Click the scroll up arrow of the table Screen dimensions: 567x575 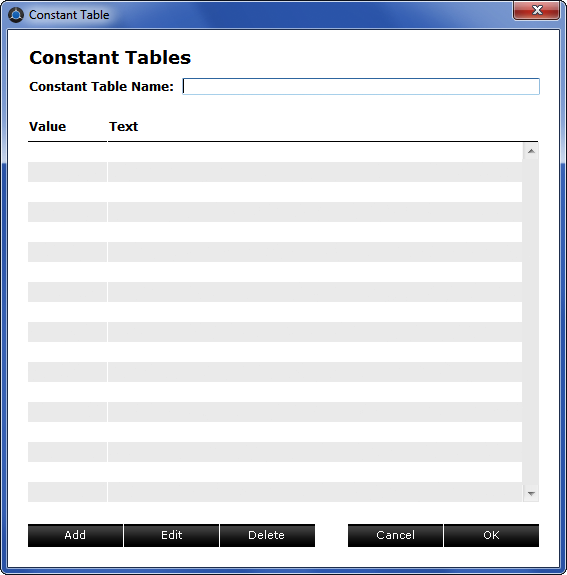click(x=531, y=151)
